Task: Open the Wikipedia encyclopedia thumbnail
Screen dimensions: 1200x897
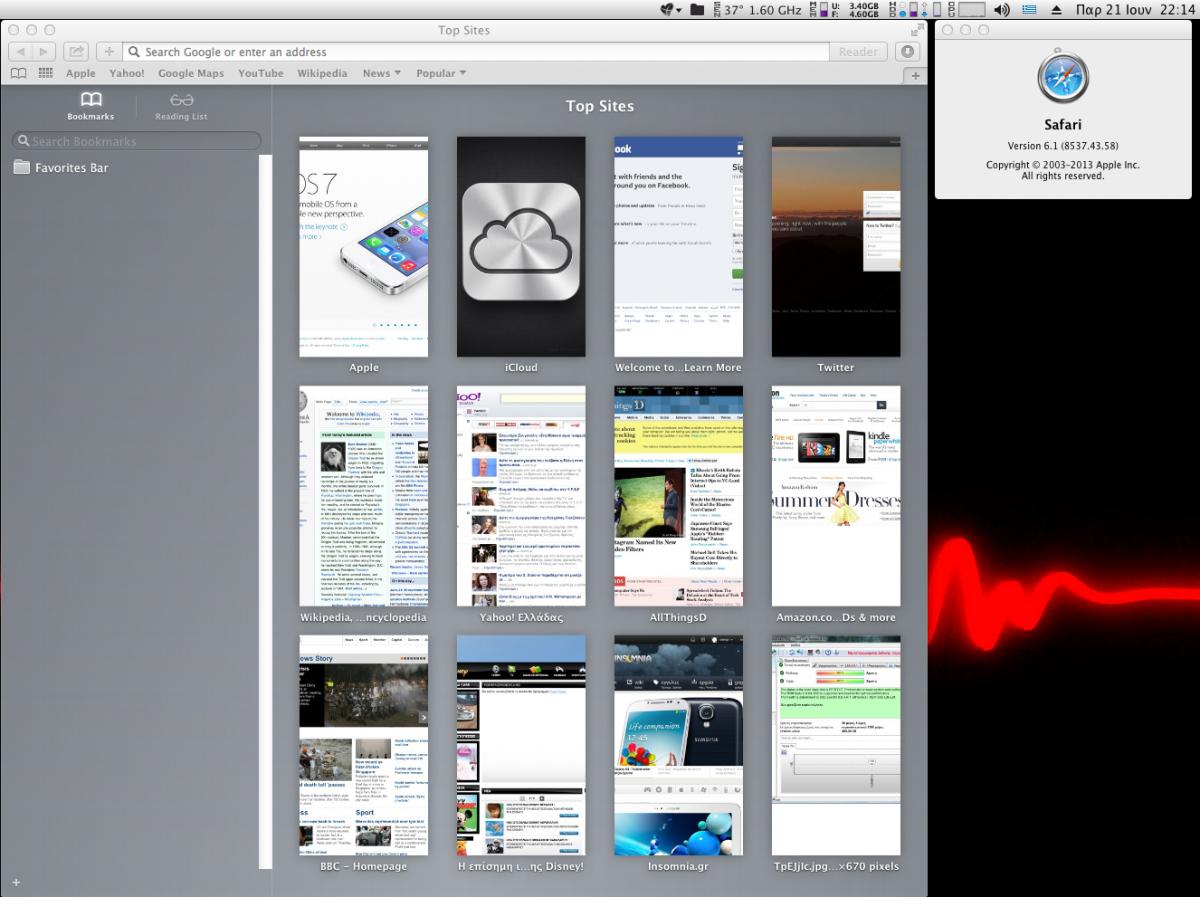Action: click(x=364, y=496)
